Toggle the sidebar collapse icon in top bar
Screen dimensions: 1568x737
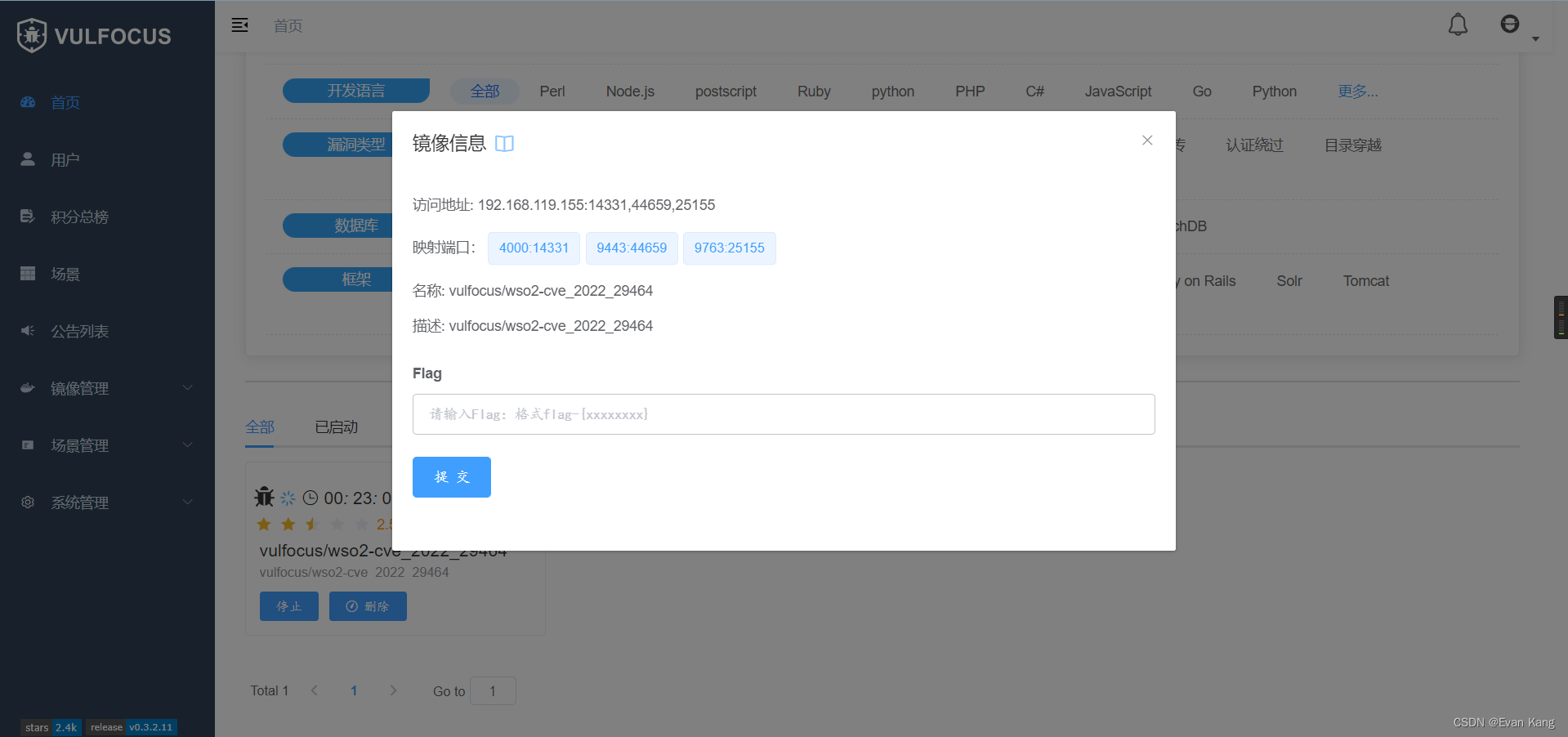click(240, 25)
